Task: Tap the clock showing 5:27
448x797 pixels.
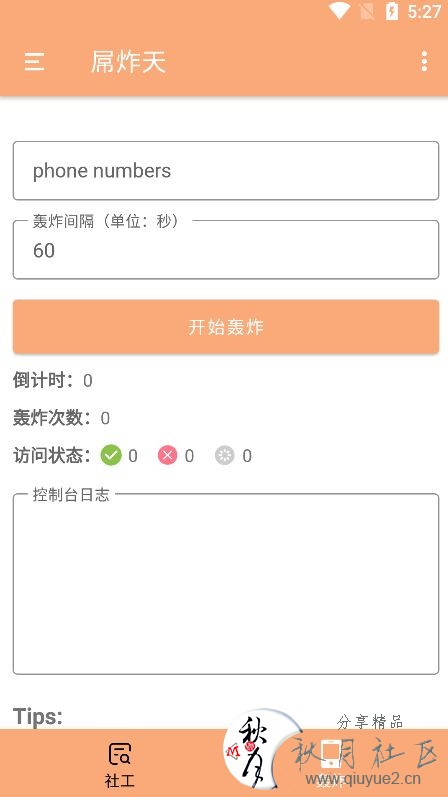Action: click(x=424, y=12)
